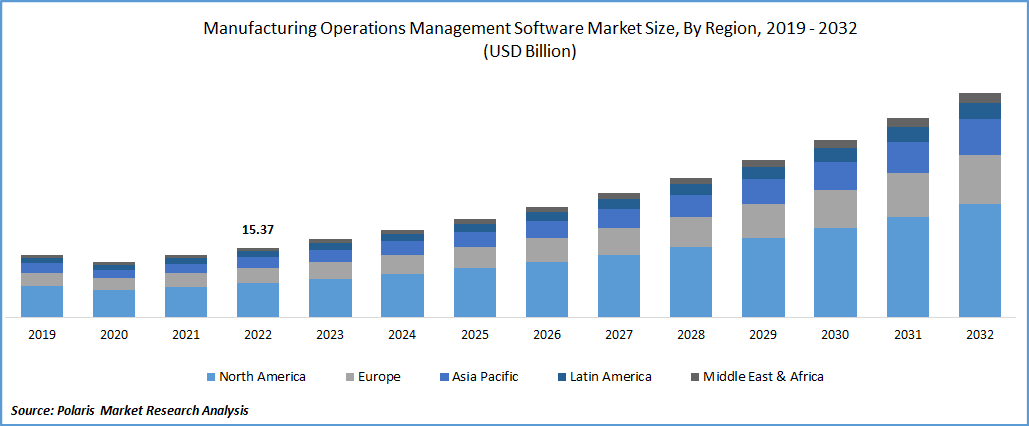This screenshot has height=426, width=1029.
Task: Click the 2030 axis label
Action: click(835, 334)
